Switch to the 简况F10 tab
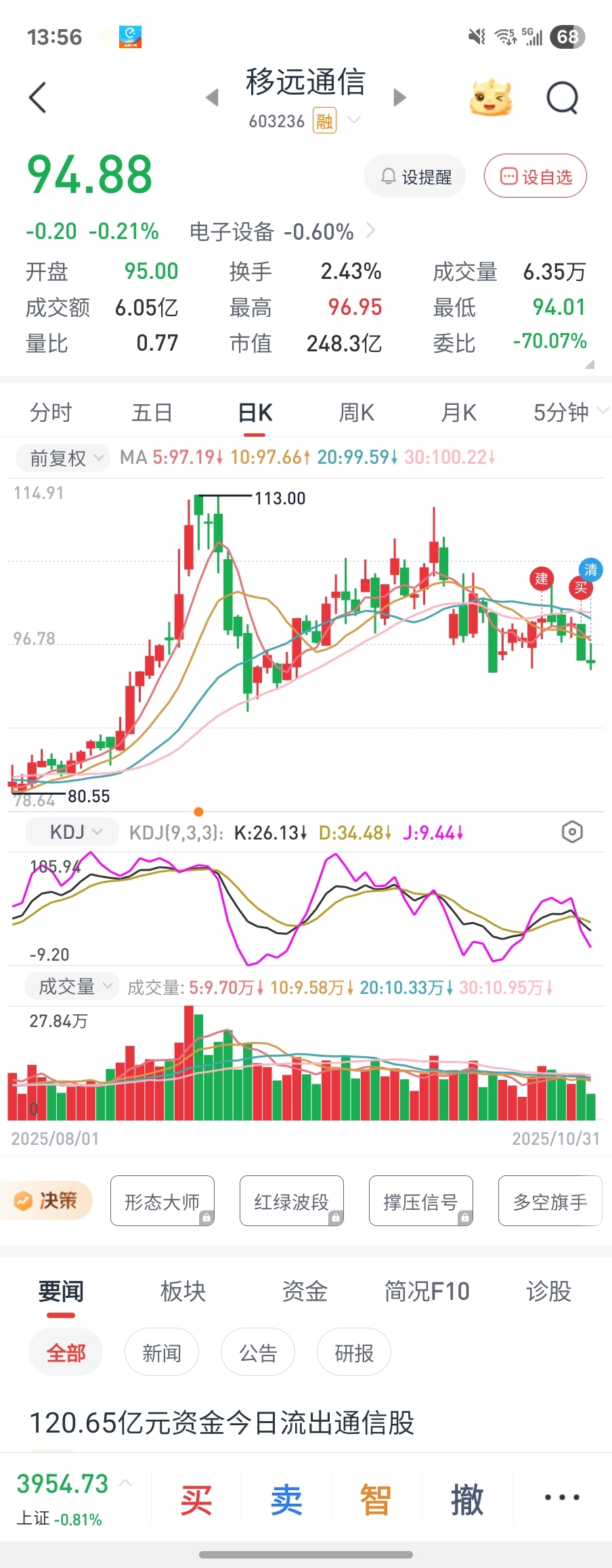Screen dimensions: 612x1568 (427, 1291)
